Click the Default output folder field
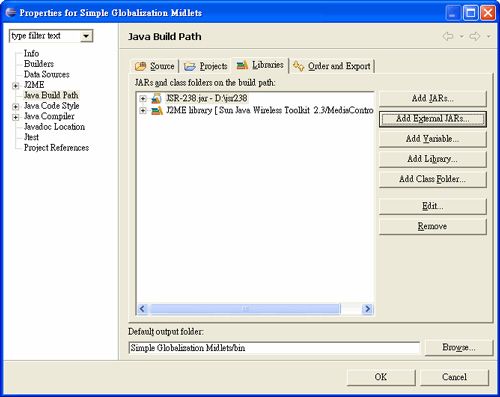Viewport: 500px width, 397px height. [274, 348]
